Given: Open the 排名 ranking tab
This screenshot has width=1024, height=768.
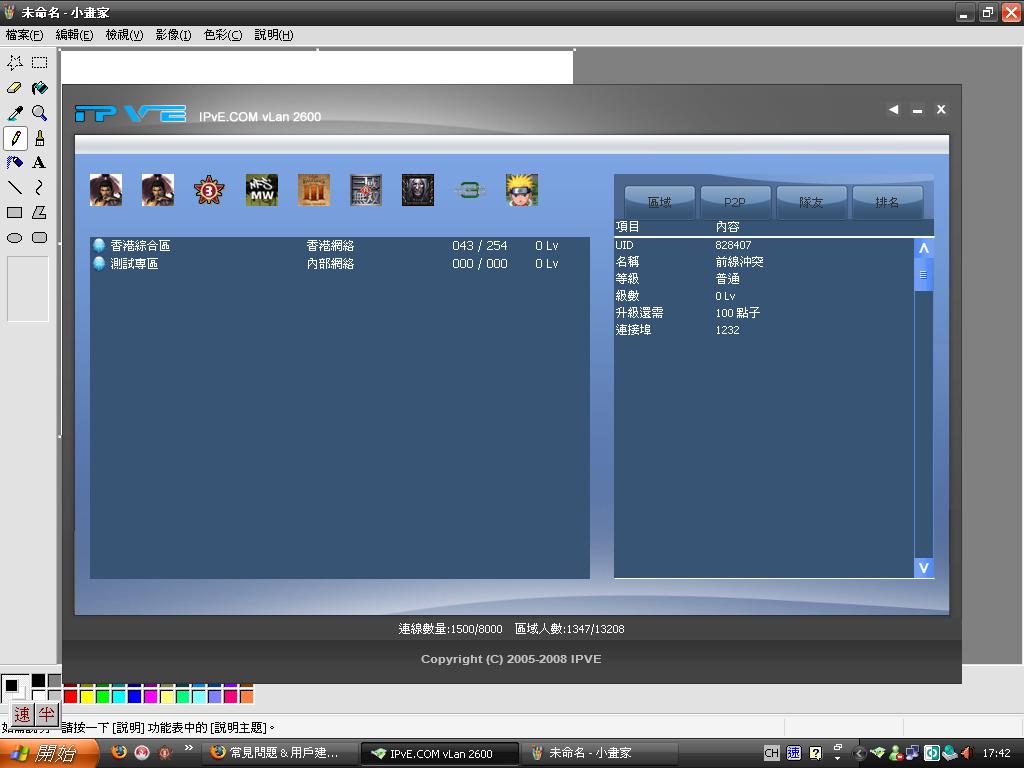Looking at the screenshot, I should [887, 202].
